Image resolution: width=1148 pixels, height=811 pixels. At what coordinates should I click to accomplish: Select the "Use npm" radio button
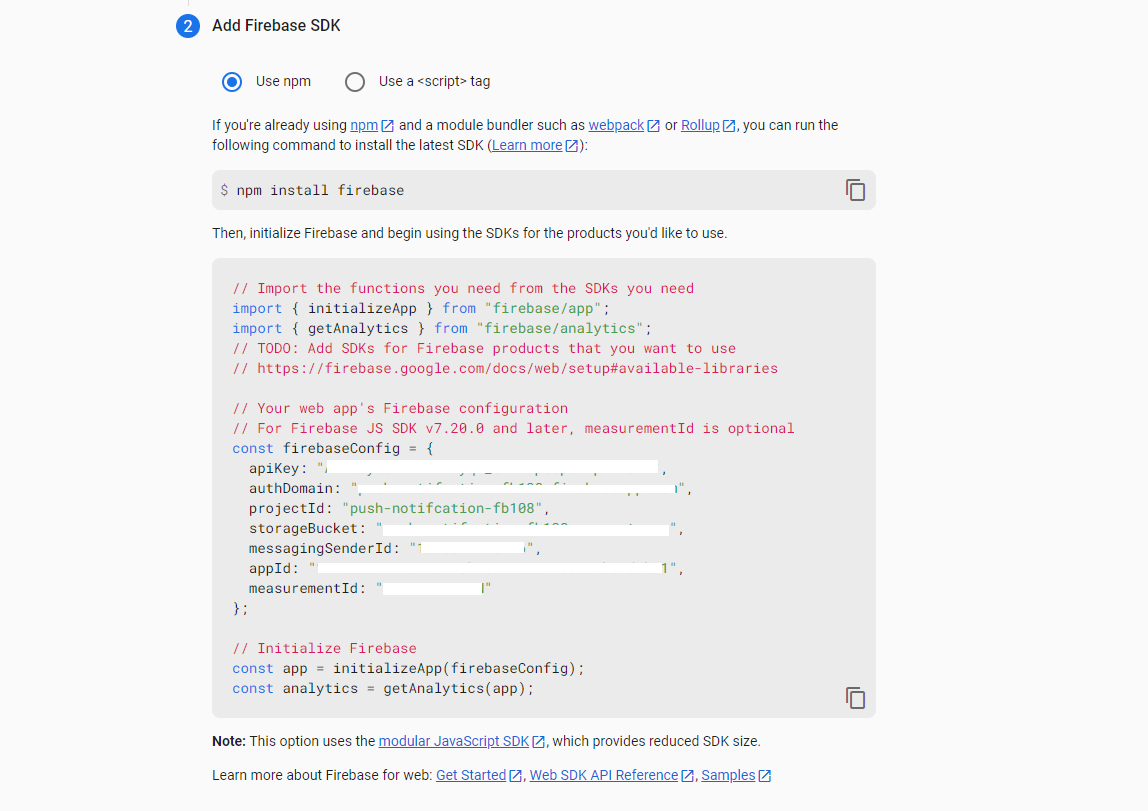pyautogui.click(x=232, y=82)
